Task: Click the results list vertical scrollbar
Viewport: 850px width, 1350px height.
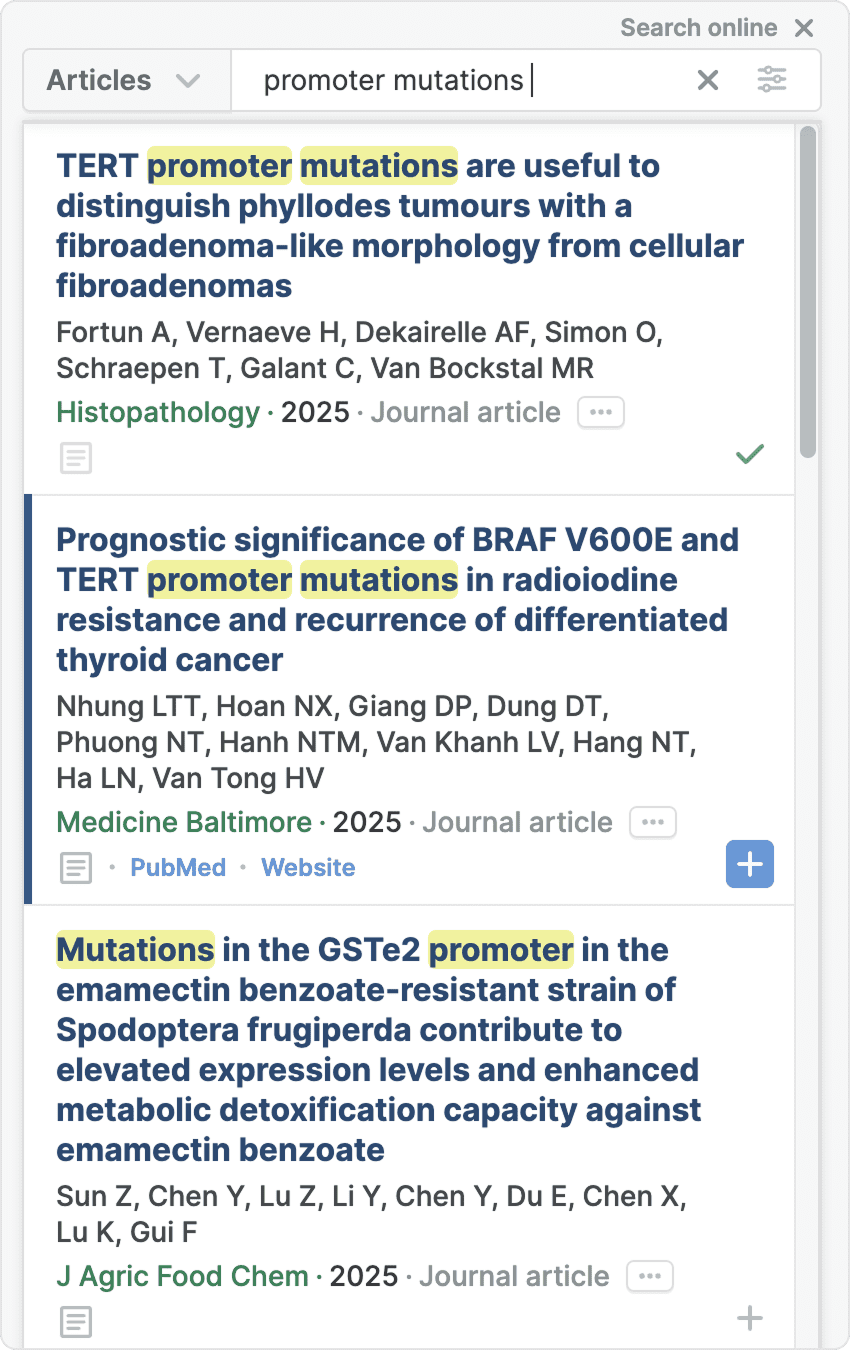Action: point(808,290)
